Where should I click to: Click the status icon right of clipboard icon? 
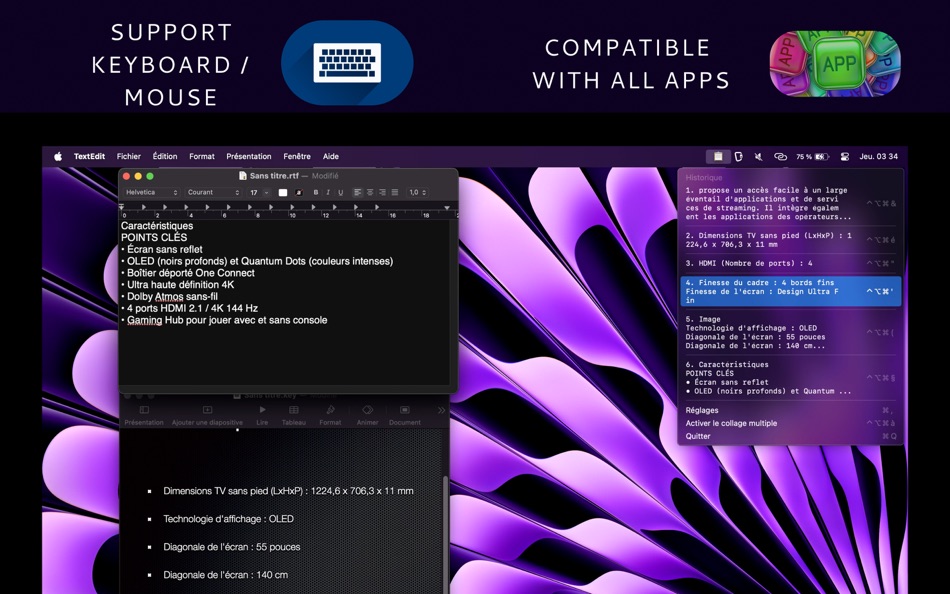[739, 156]
